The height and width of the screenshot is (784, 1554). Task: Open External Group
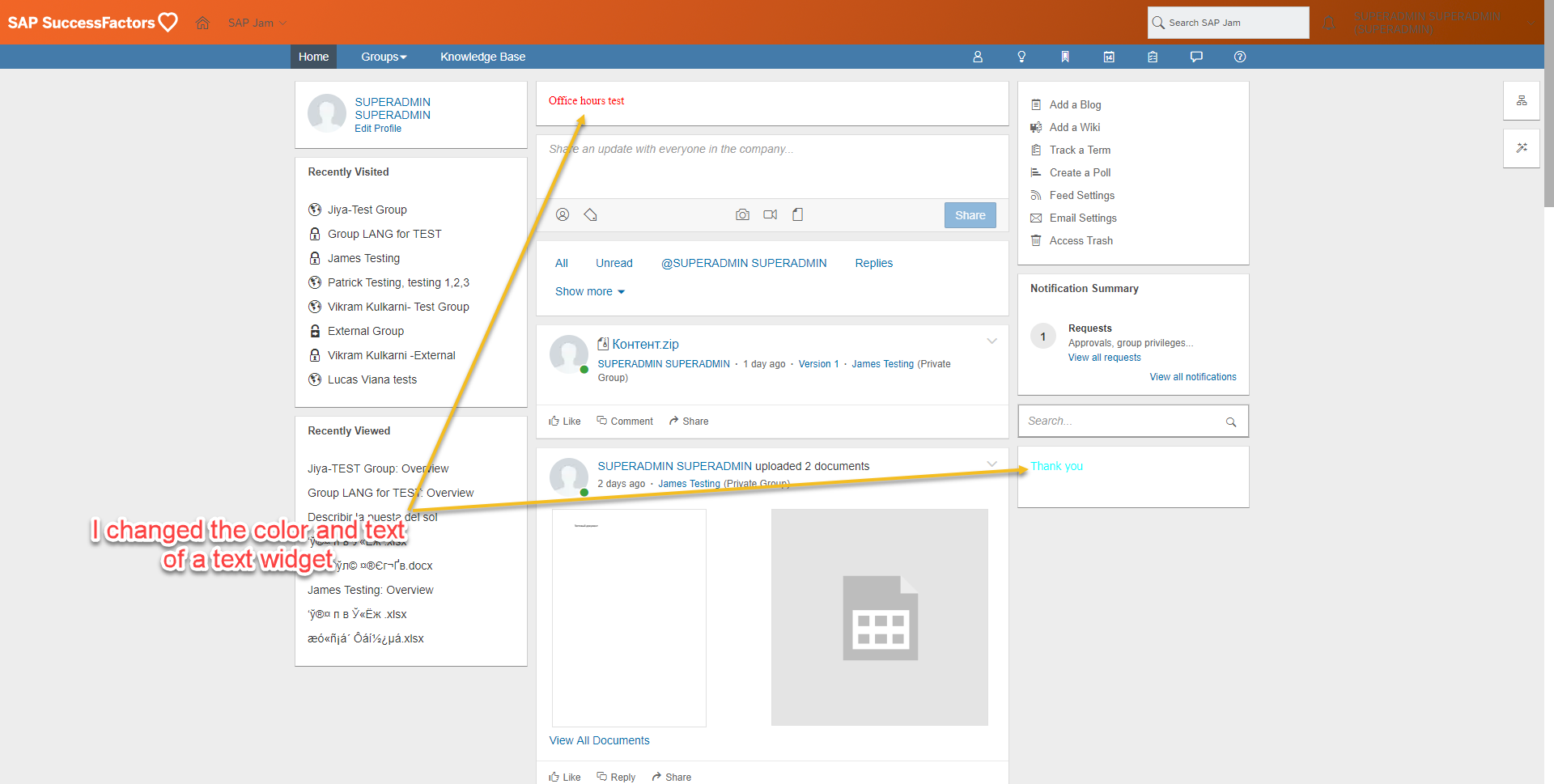tap(365, 331)
